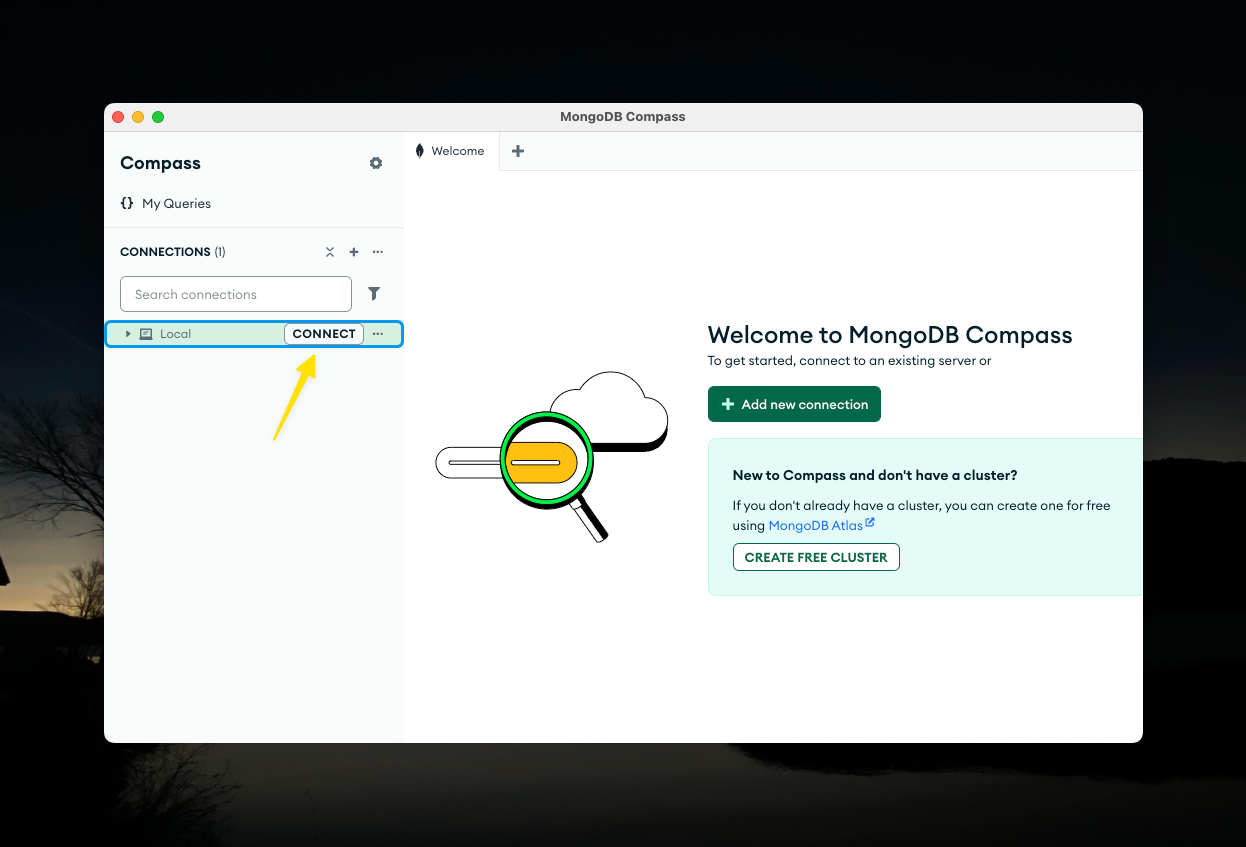Click the Add new connection button

[x=794, y=404]
